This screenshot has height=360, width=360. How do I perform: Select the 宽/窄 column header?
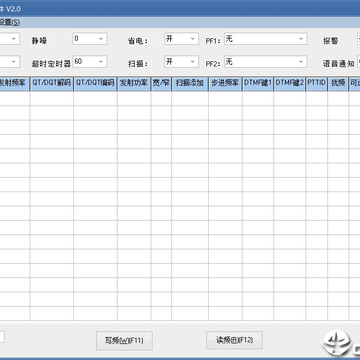(161, 84)
